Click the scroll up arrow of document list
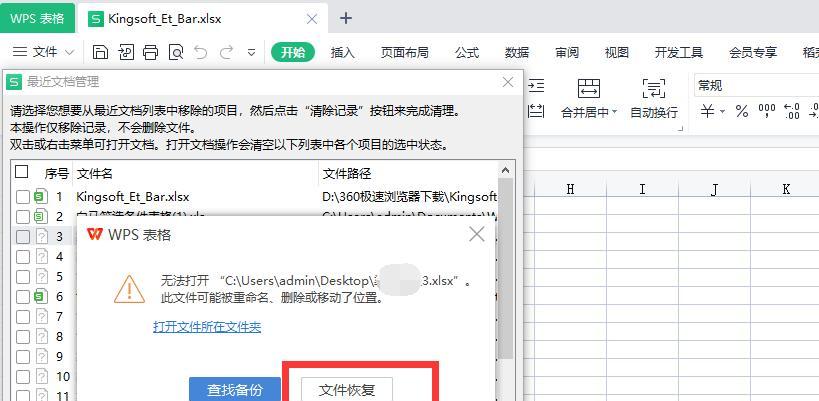Image resolution: width=819 pixels, height=401 pixels. point(505,170)
